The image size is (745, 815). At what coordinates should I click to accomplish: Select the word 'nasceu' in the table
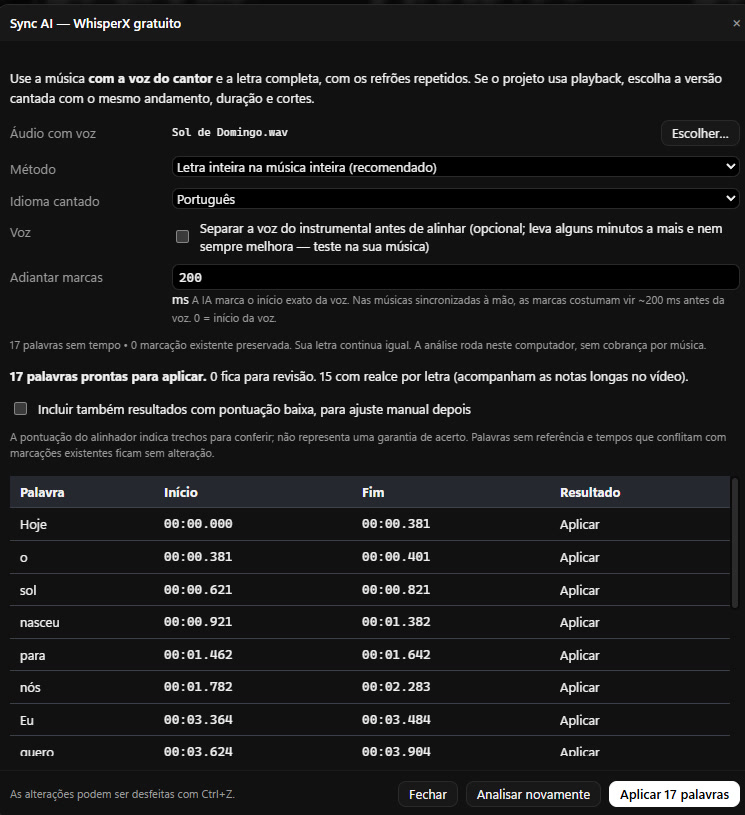(40, 622)
